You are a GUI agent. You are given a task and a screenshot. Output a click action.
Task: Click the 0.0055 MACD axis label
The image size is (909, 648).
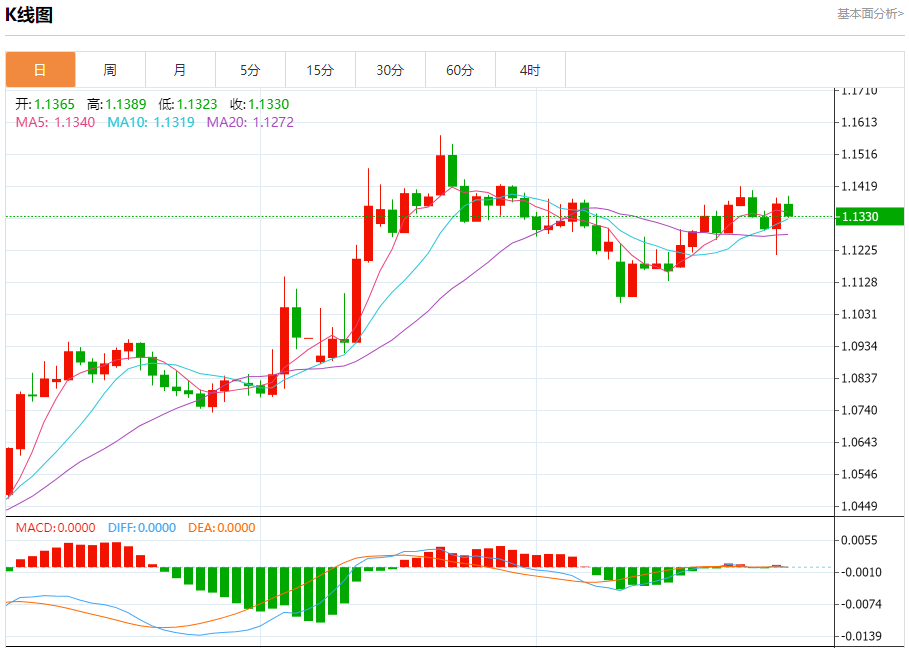(x=860, y=540)
